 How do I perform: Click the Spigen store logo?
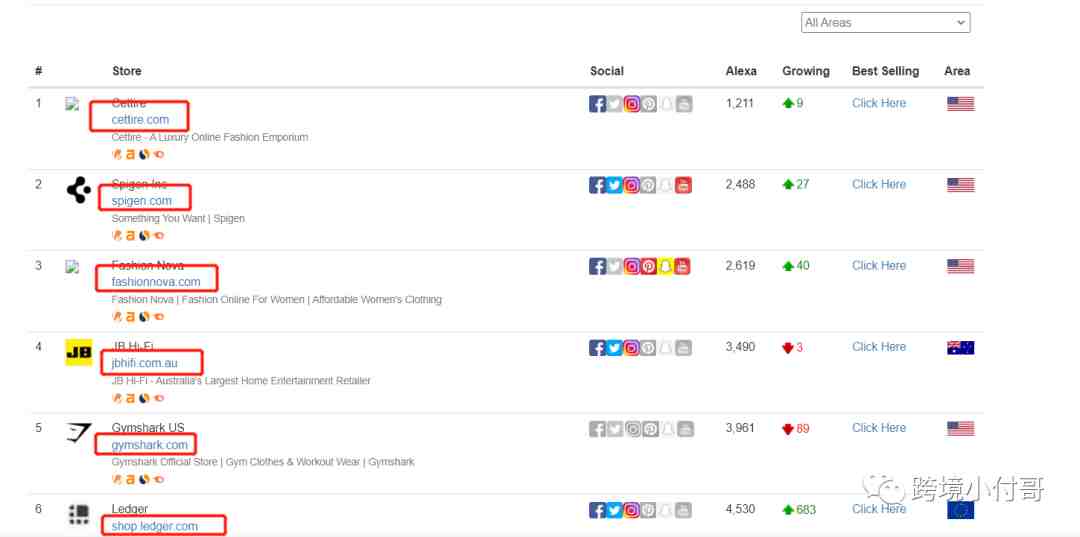click(79, 190)
